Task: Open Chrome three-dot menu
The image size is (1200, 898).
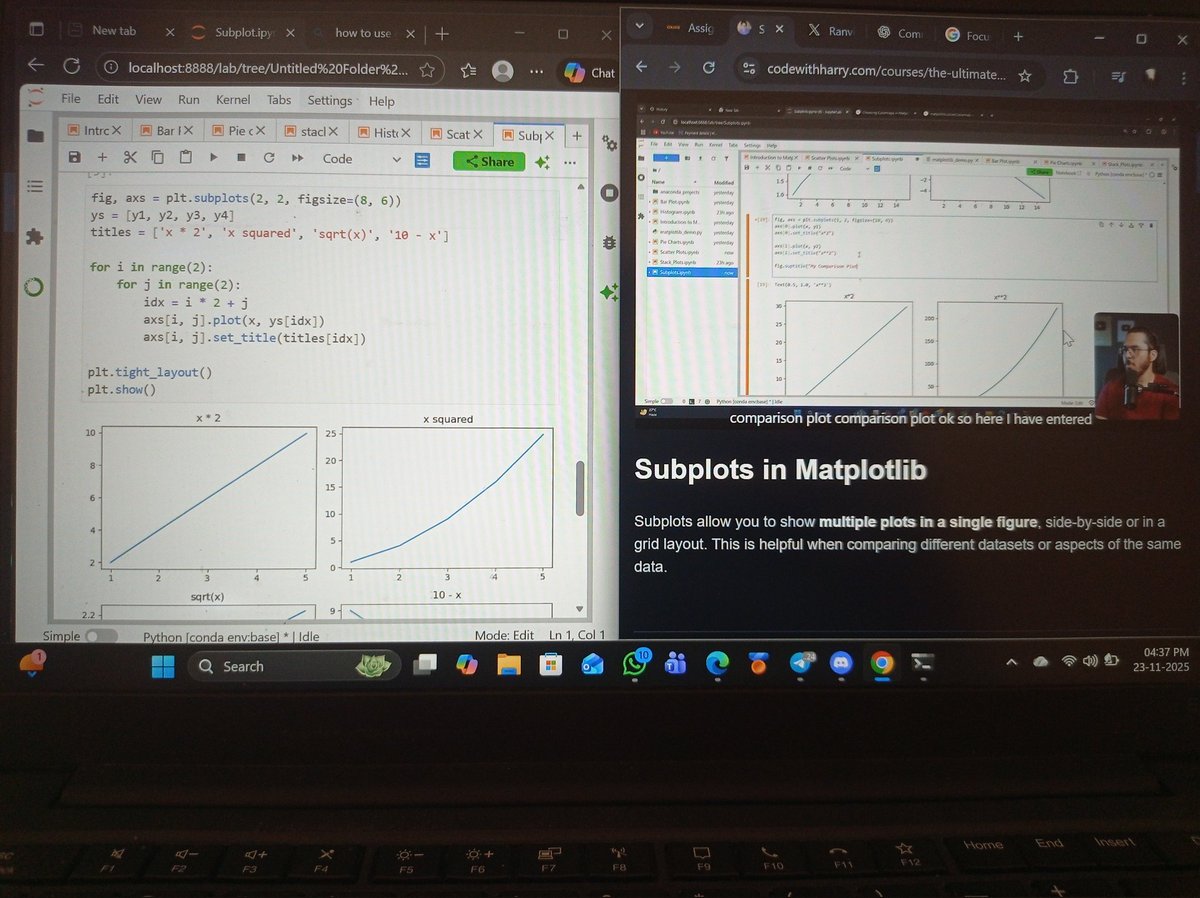Action: pos(1182,79)
